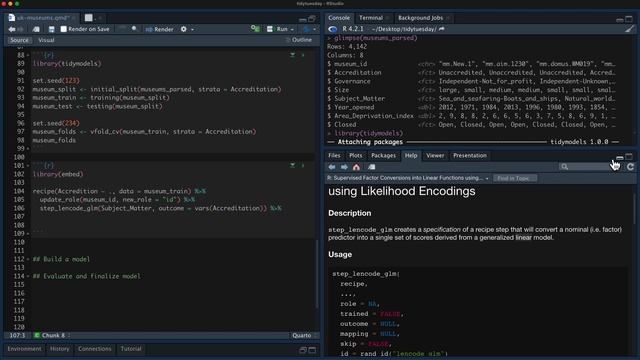This screenshot has height=360, width=640.
Task: Save the current qmd document
Action: (x=51, y=29)
